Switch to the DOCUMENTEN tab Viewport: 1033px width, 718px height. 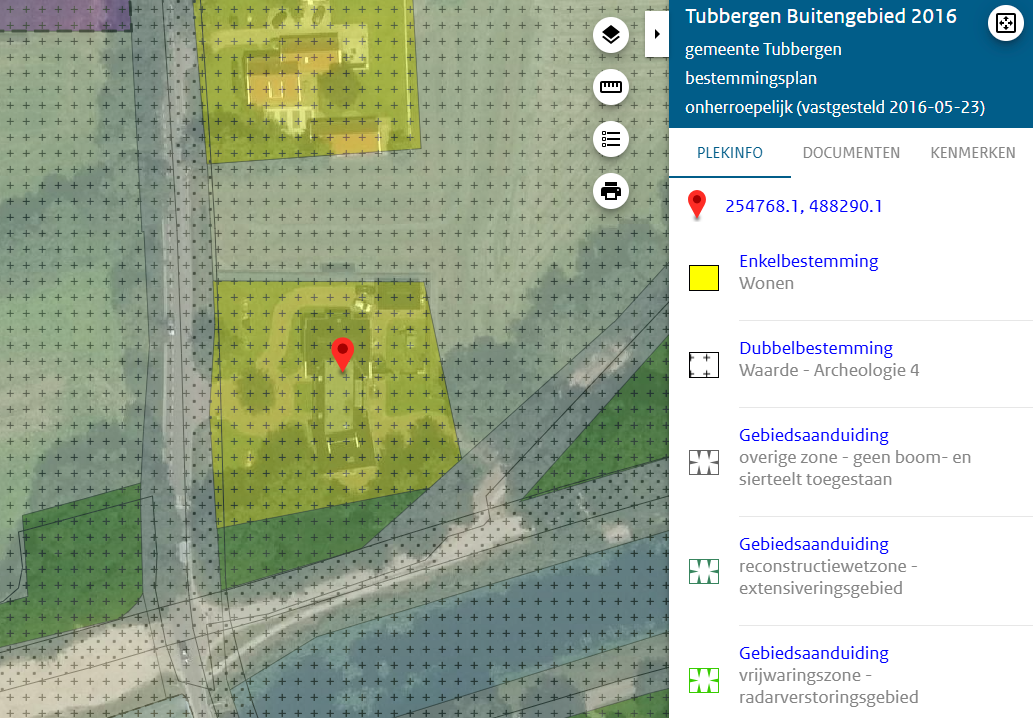click(x=851, y=153)
